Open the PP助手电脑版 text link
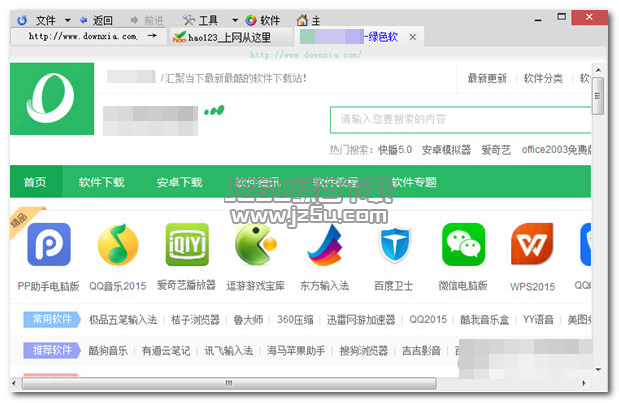 pyautogui.click(x=49, y=286)
